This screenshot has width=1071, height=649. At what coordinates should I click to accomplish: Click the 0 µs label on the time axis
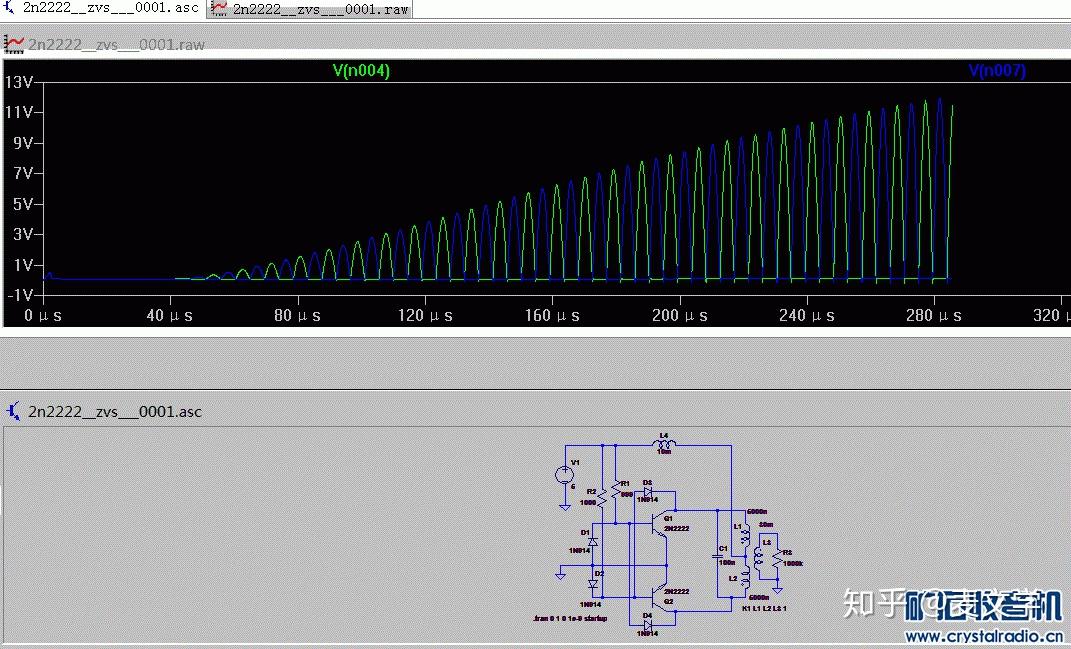click(x=42, y=315)
